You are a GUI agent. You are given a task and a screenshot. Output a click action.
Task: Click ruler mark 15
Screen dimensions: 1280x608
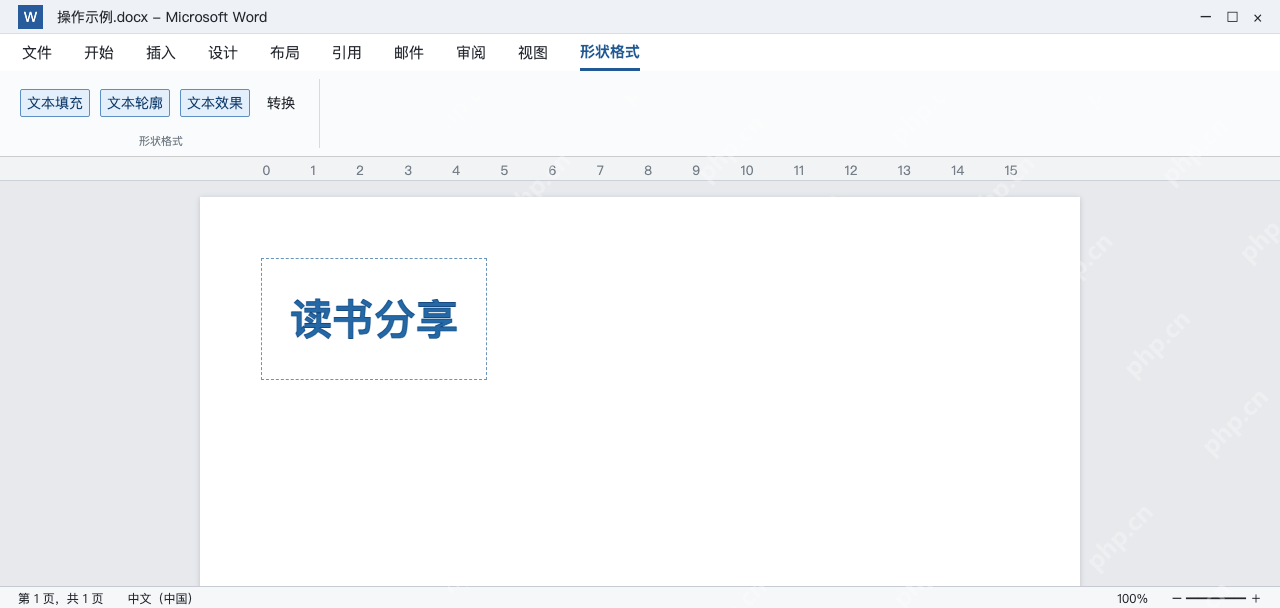point(1011,170)
